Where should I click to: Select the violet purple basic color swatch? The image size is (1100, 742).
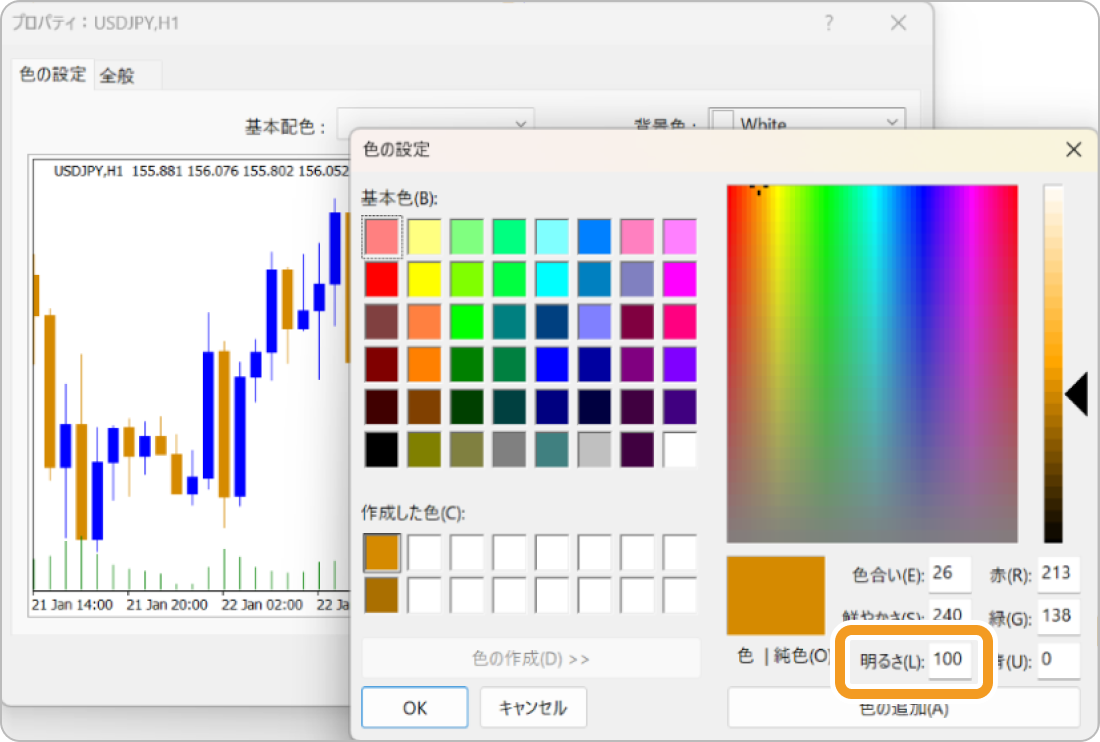click(x=680, y=365)
